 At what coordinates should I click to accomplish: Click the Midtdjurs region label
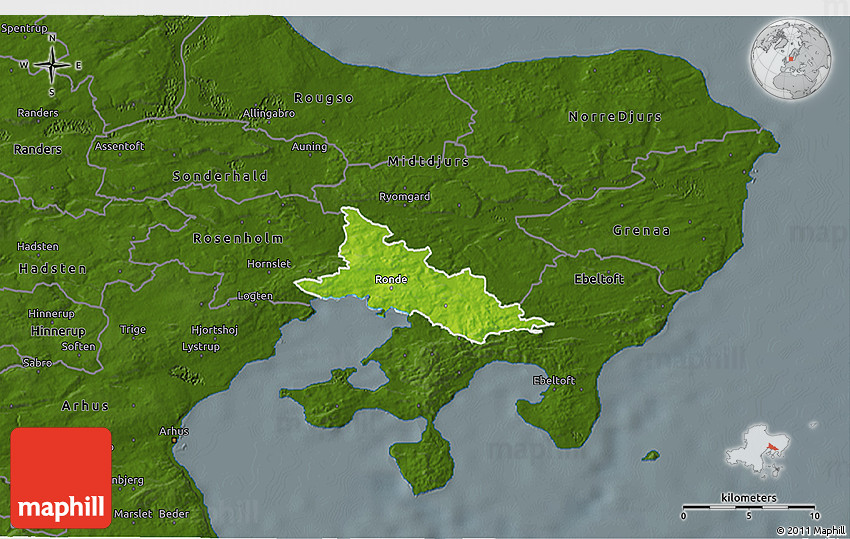(428, 161)
